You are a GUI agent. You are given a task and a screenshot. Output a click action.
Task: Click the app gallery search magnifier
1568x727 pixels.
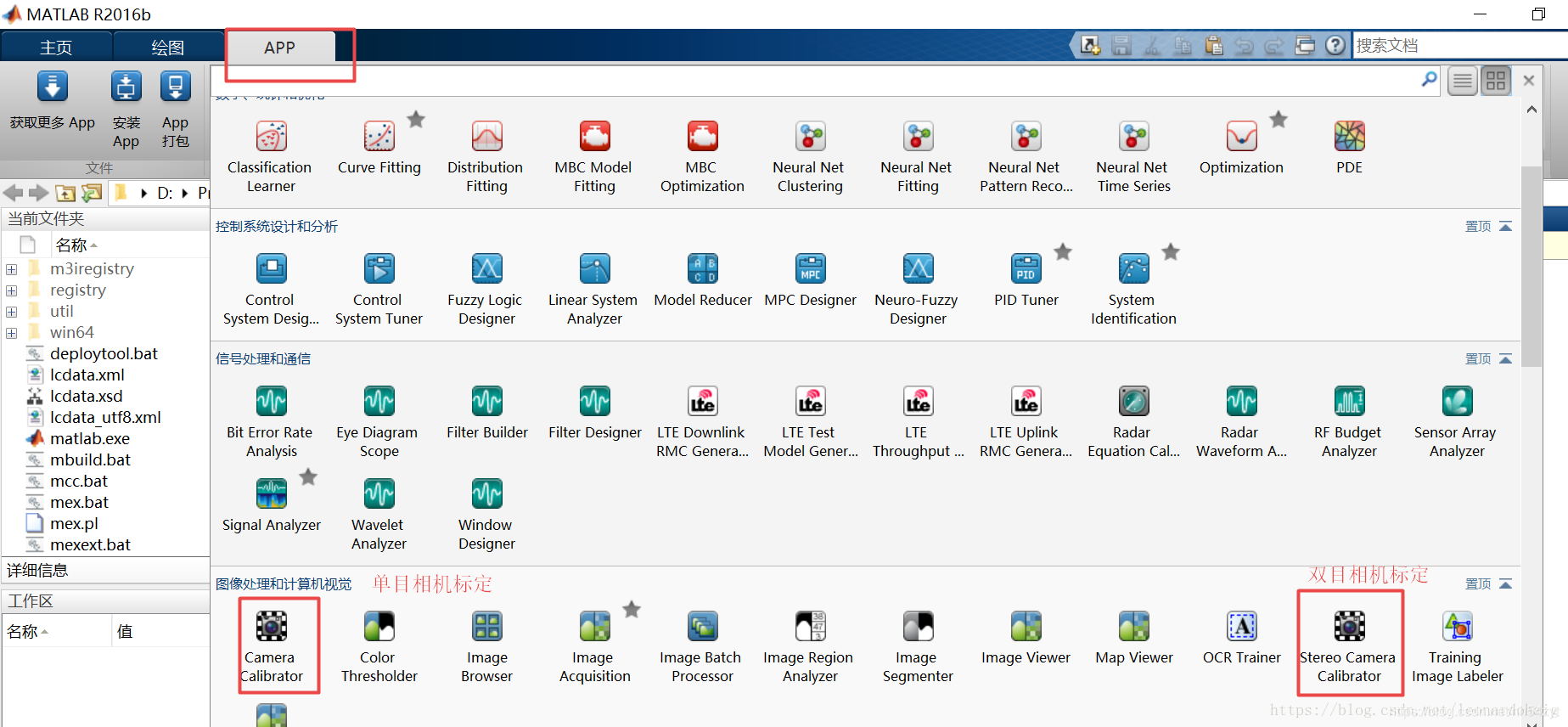(1430, 79)
